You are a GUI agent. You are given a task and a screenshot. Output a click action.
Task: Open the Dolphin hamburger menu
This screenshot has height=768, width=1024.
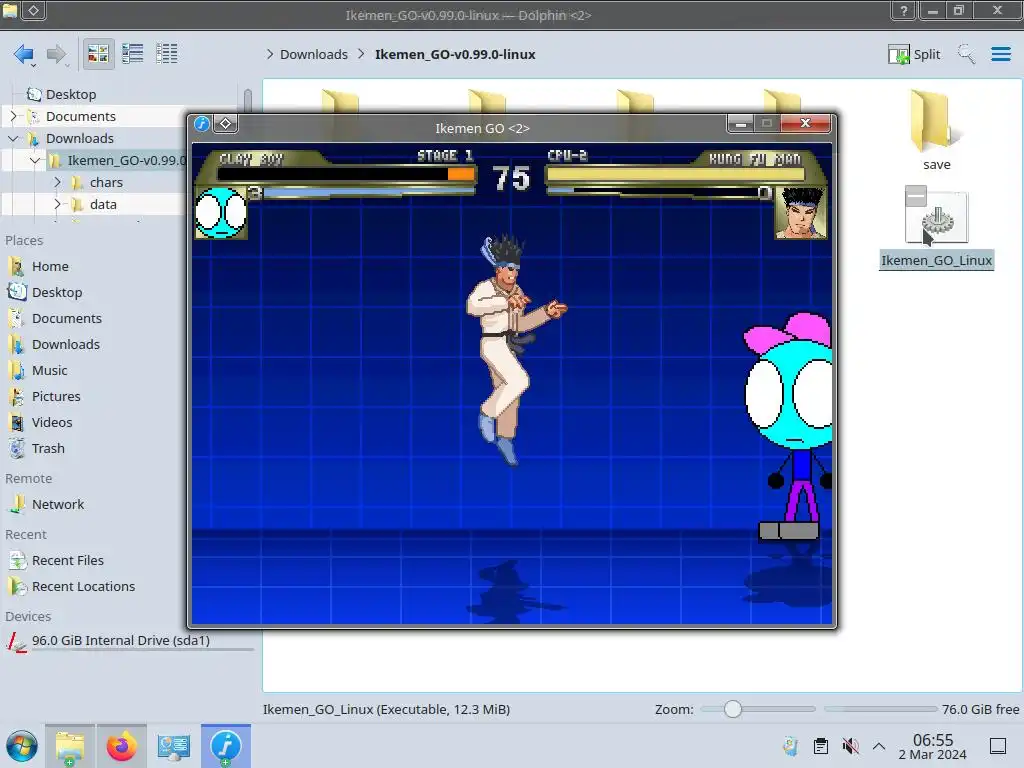pyautogui.click(x=1001, y=54)
